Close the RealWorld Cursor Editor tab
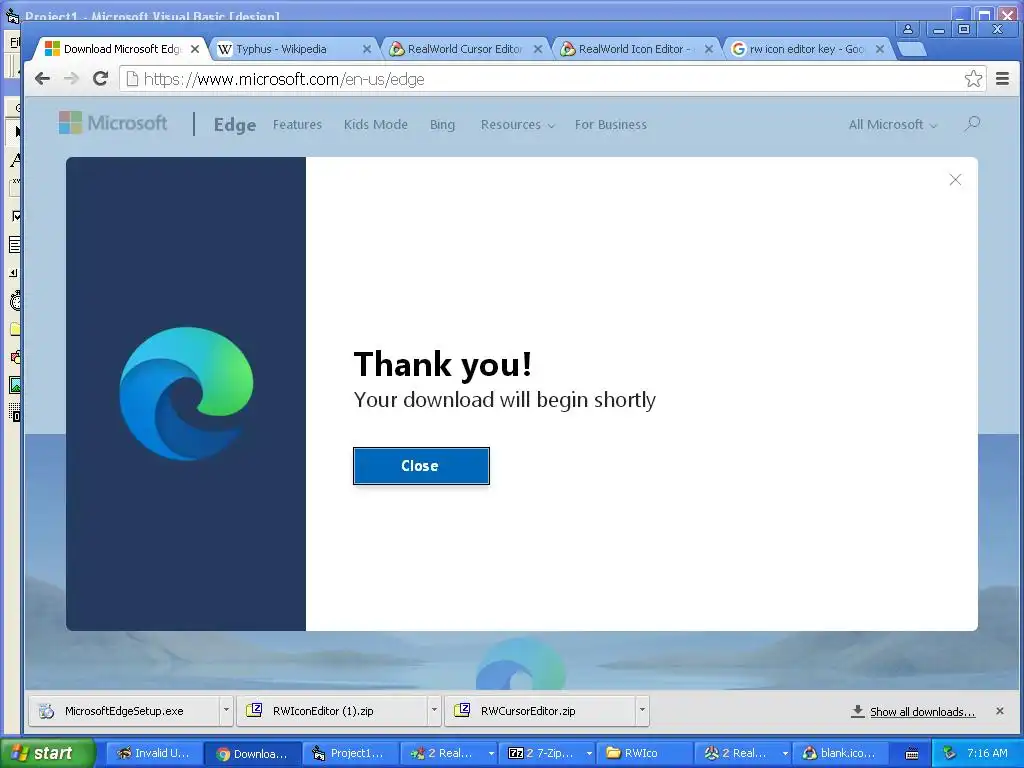This screenshot has width=1024, height=768. 537,49
